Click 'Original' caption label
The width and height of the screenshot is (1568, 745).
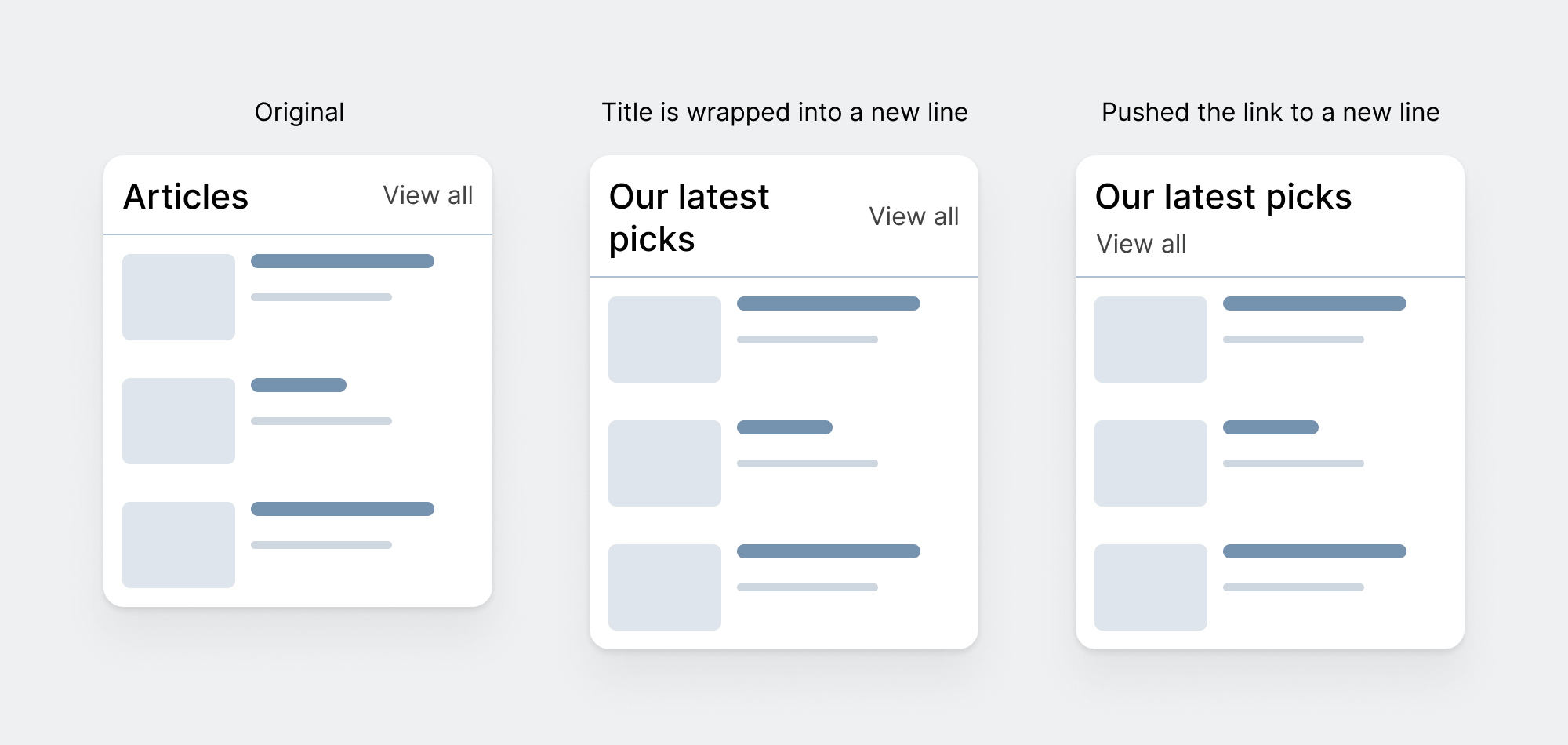pos(299,112)
